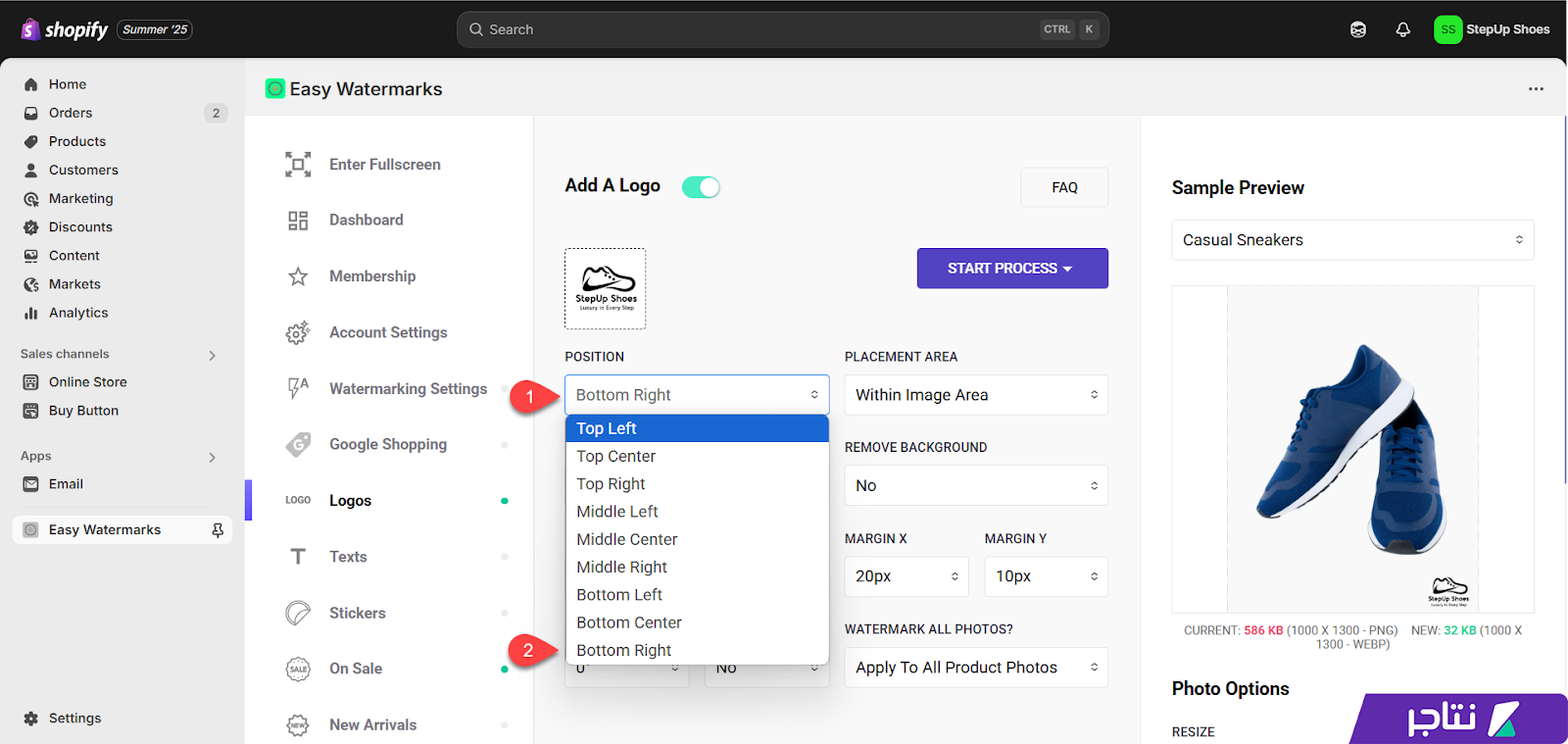Click the StepUp Shoes account avatar

click(1447, 29)
